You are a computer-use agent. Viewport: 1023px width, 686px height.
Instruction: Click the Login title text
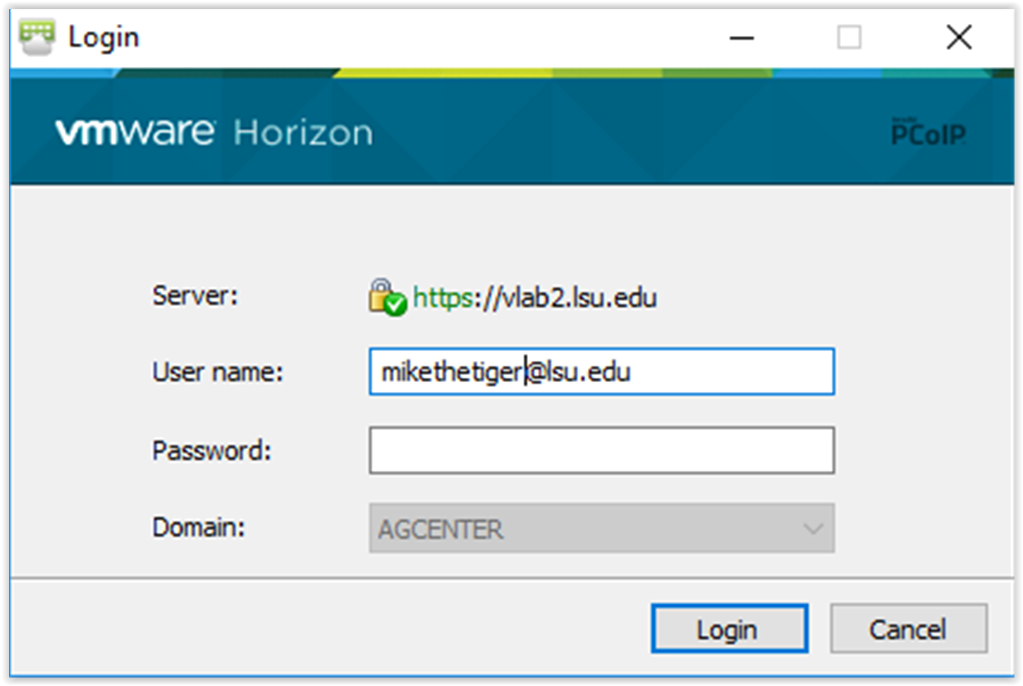tap(104, 39)
